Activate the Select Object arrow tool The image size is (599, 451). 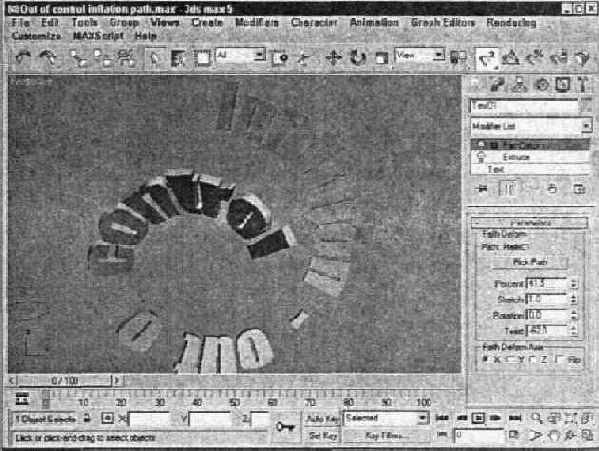[154, 58]
